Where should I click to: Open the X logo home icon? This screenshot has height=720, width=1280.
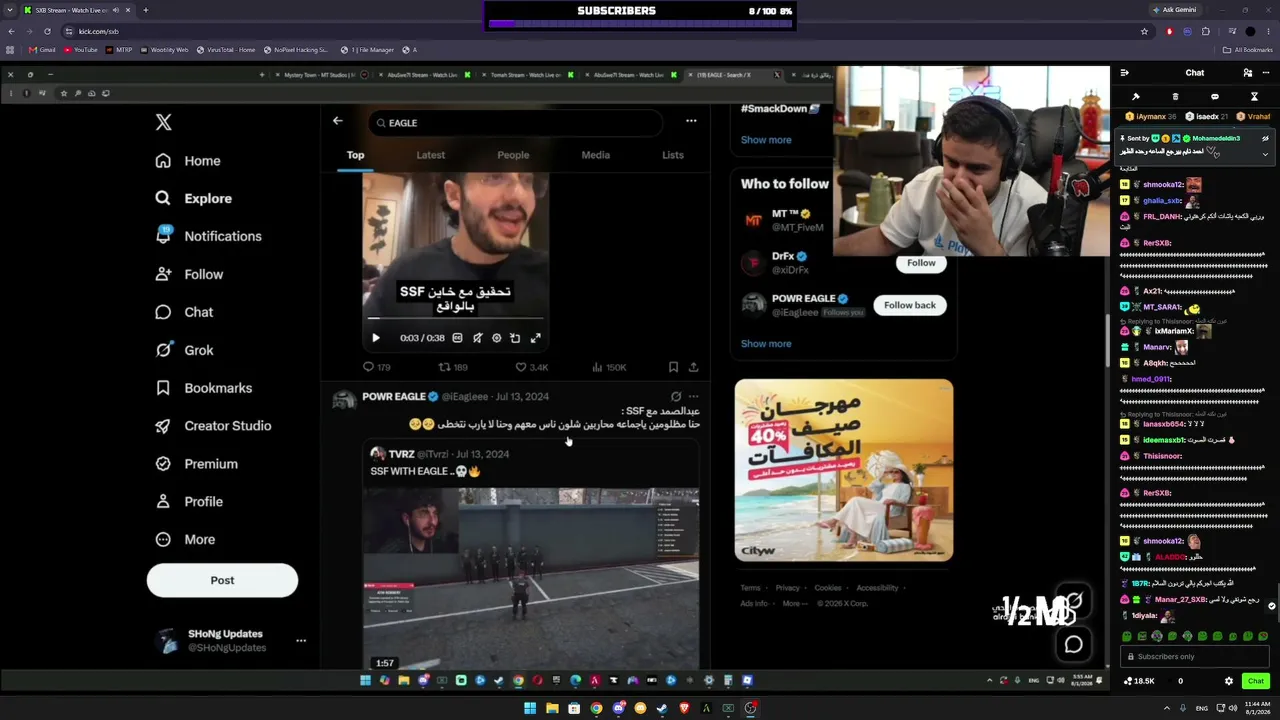pyautogui.click(x=163, y=122)
